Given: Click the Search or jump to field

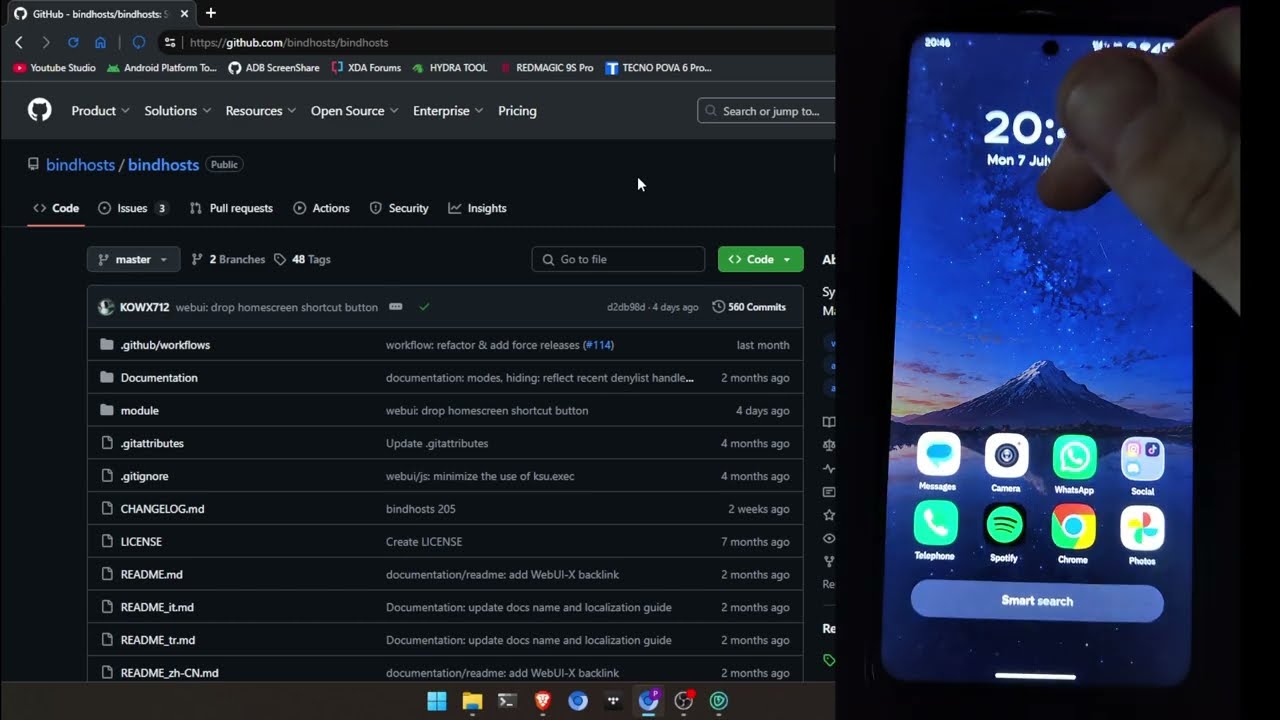Looking at the screenshot, I should (x=766, y=111).
